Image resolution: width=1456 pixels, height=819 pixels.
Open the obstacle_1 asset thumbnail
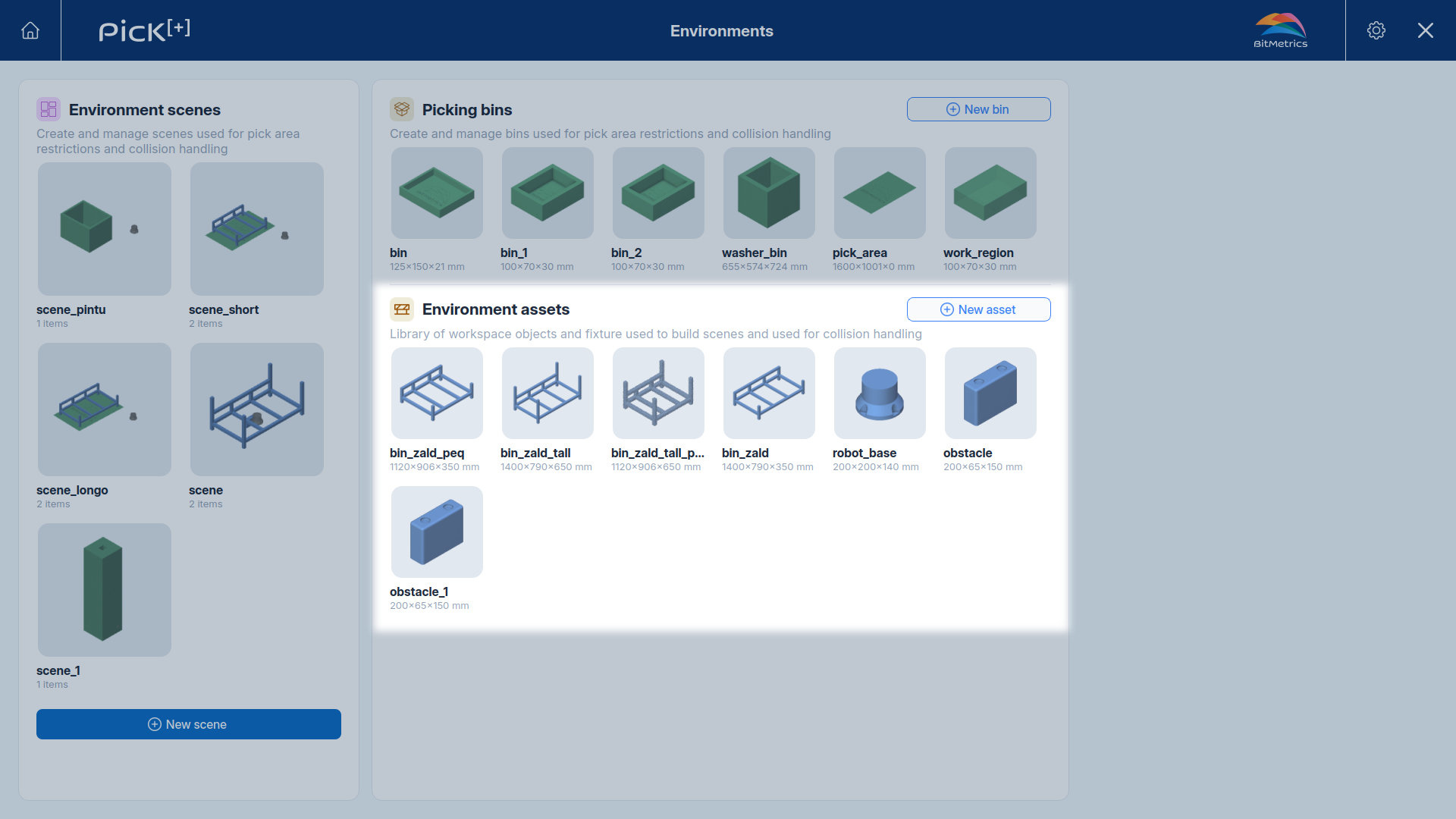[437, 532]
